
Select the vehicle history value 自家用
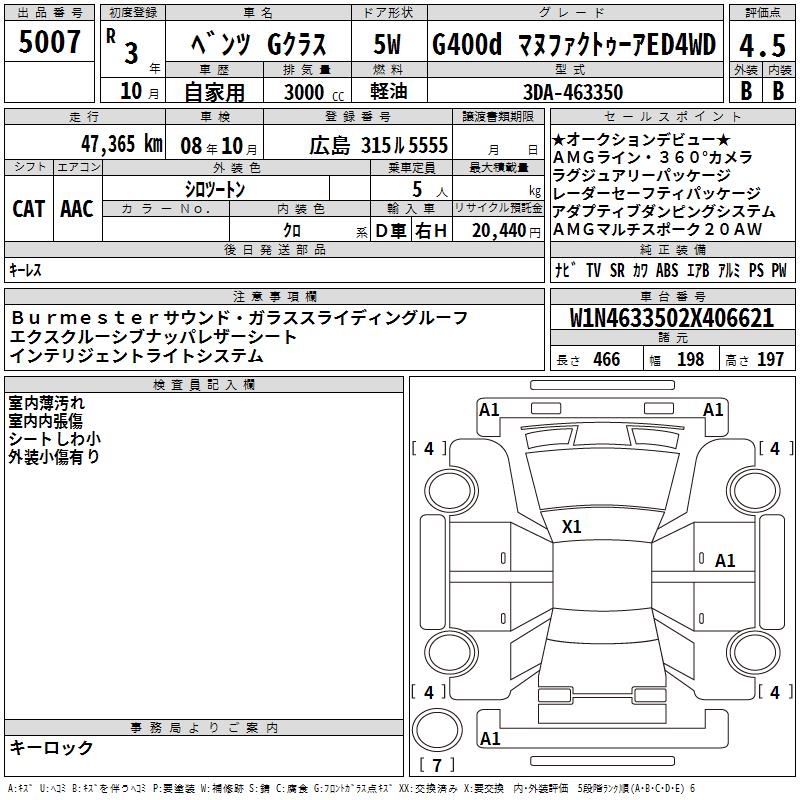coord(214,92)
